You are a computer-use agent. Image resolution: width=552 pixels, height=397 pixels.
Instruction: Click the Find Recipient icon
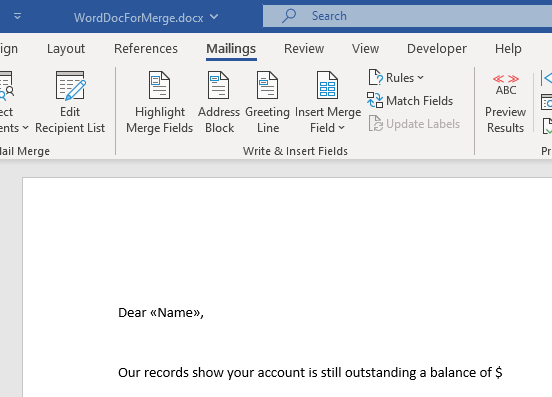546,102
